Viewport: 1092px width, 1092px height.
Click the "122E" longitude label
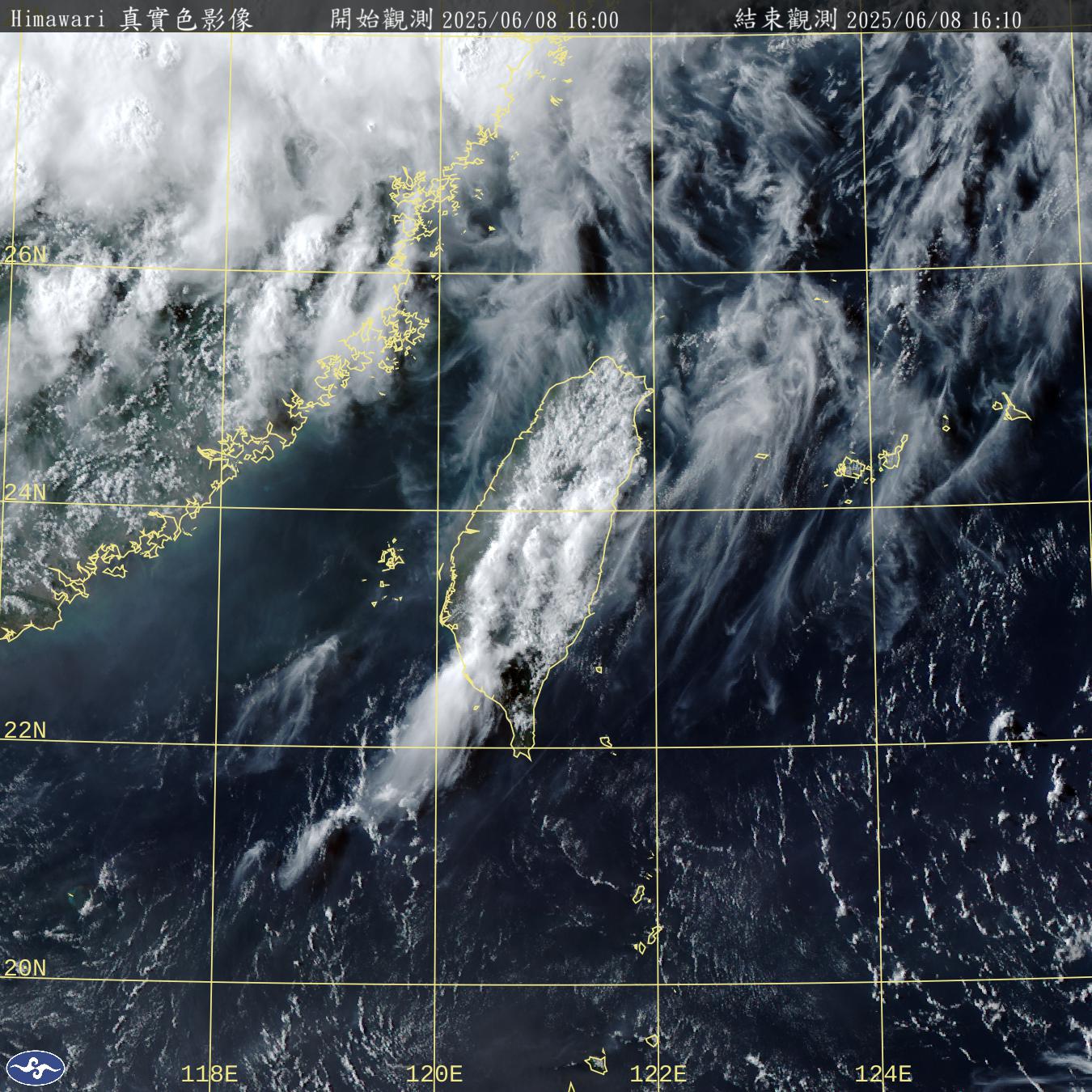pyautogui.click(x=658, y=1074)
